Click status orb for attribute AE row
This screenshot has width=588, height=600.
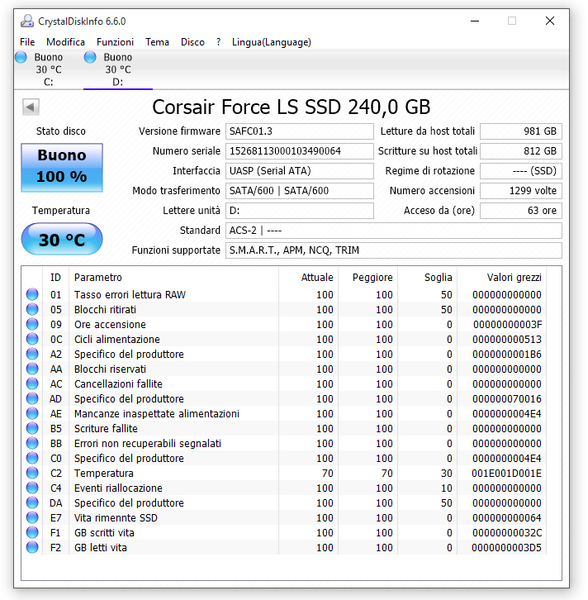32,414
